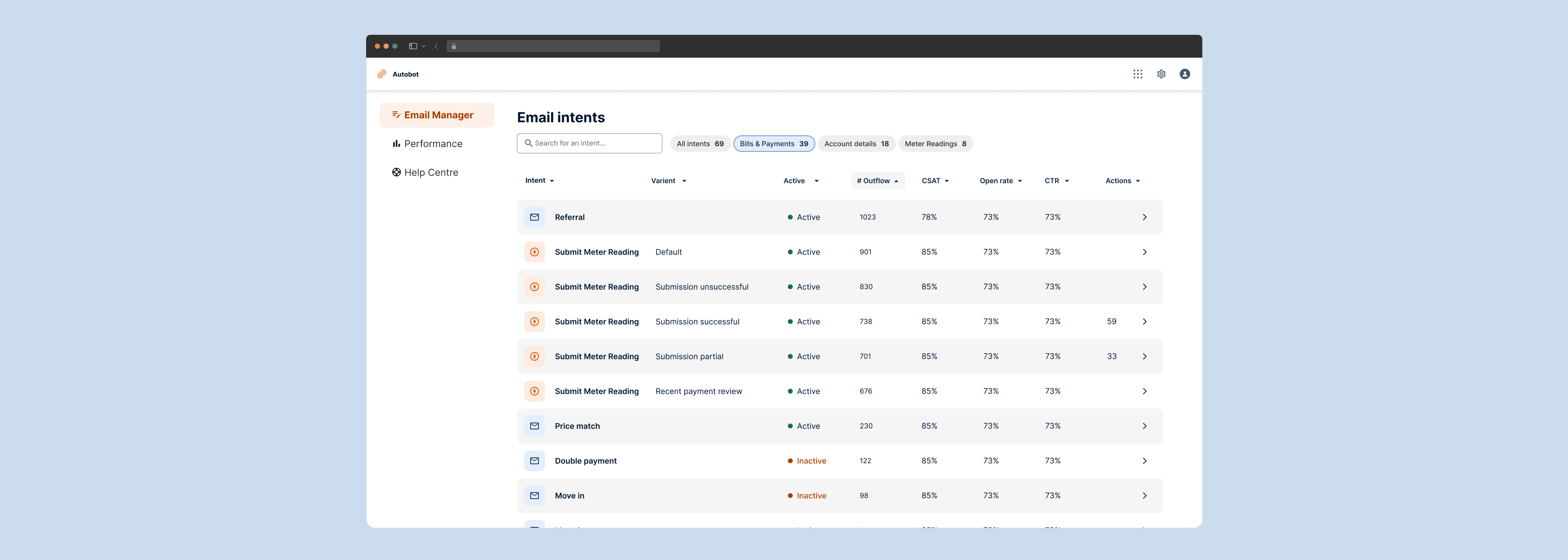Click the Price match envelope icon
The height and width of the screenshot is (560, 1568).
535,426
